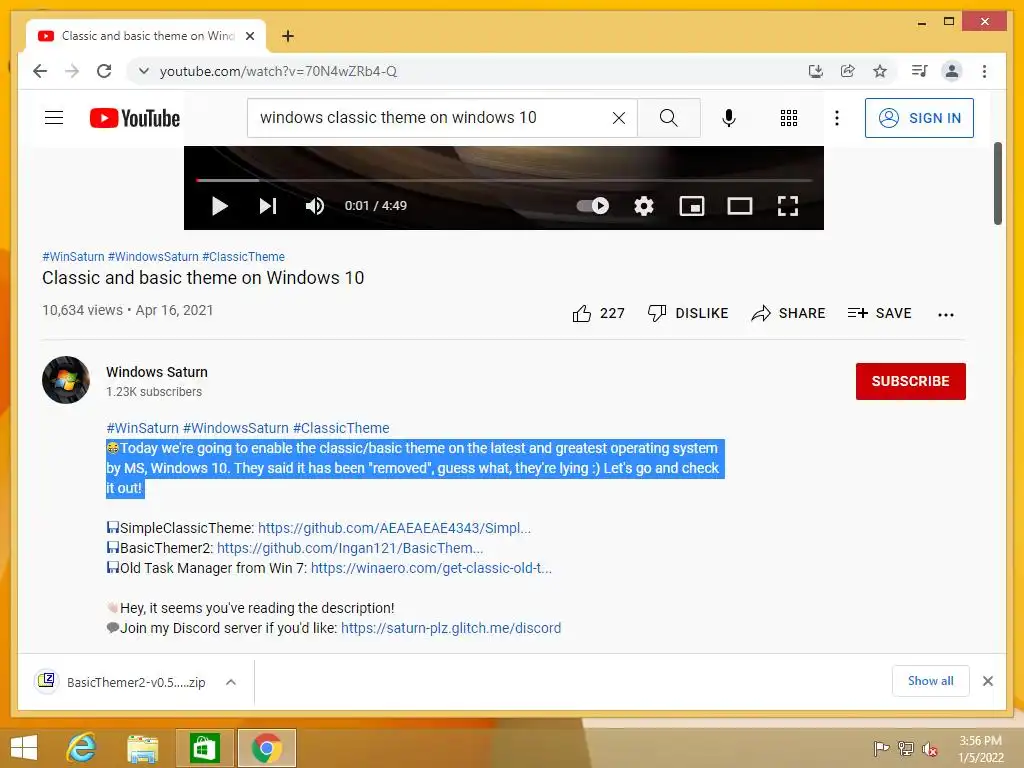Go forward in browser history
The image size is (1024, 768).
(72, 71)
